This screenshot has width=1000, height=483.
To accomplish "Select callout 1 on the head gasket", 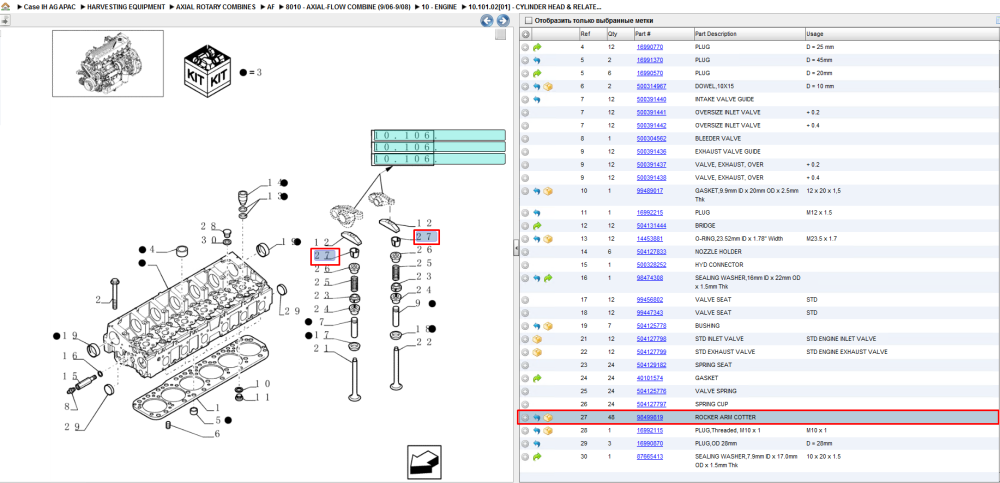I will pyautogui.click(x=217, y=407).
